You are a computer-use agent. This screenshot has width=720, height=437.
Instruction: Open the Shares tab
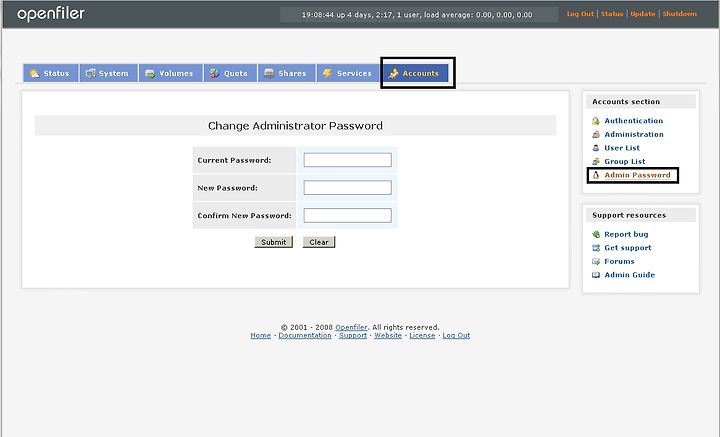coord(287,73)
